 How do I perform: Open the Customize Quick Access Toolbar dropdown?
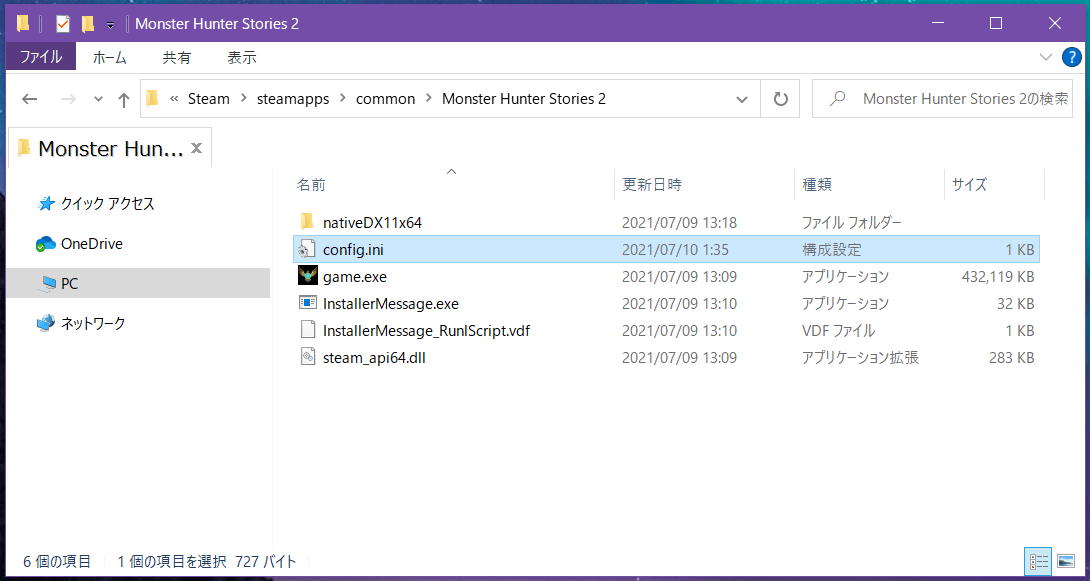tap(111, 25)
